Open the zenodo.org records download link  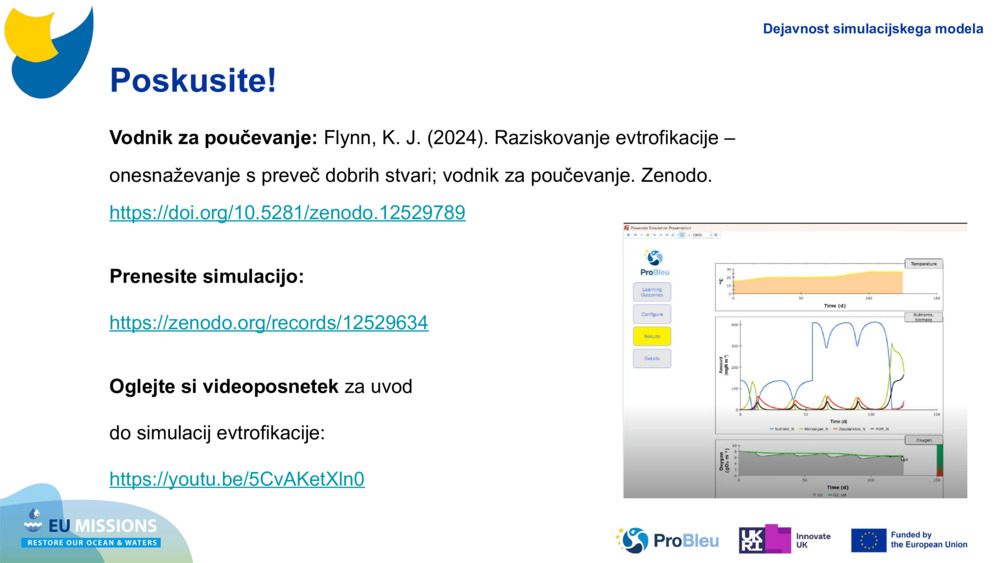[x=268, y=323]
